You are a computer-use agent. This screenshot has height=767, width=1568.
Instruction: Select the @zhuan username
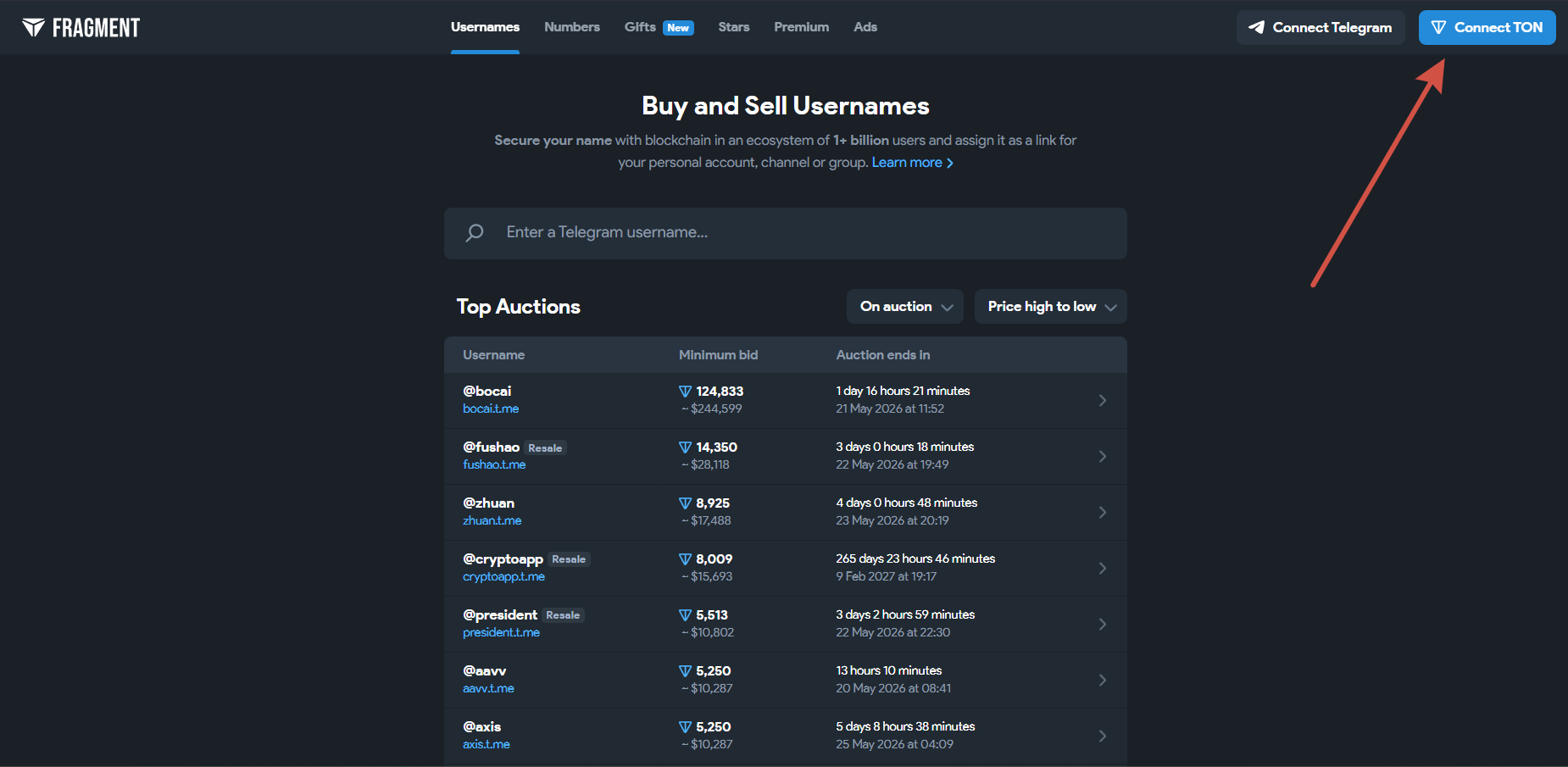point(489,503)
